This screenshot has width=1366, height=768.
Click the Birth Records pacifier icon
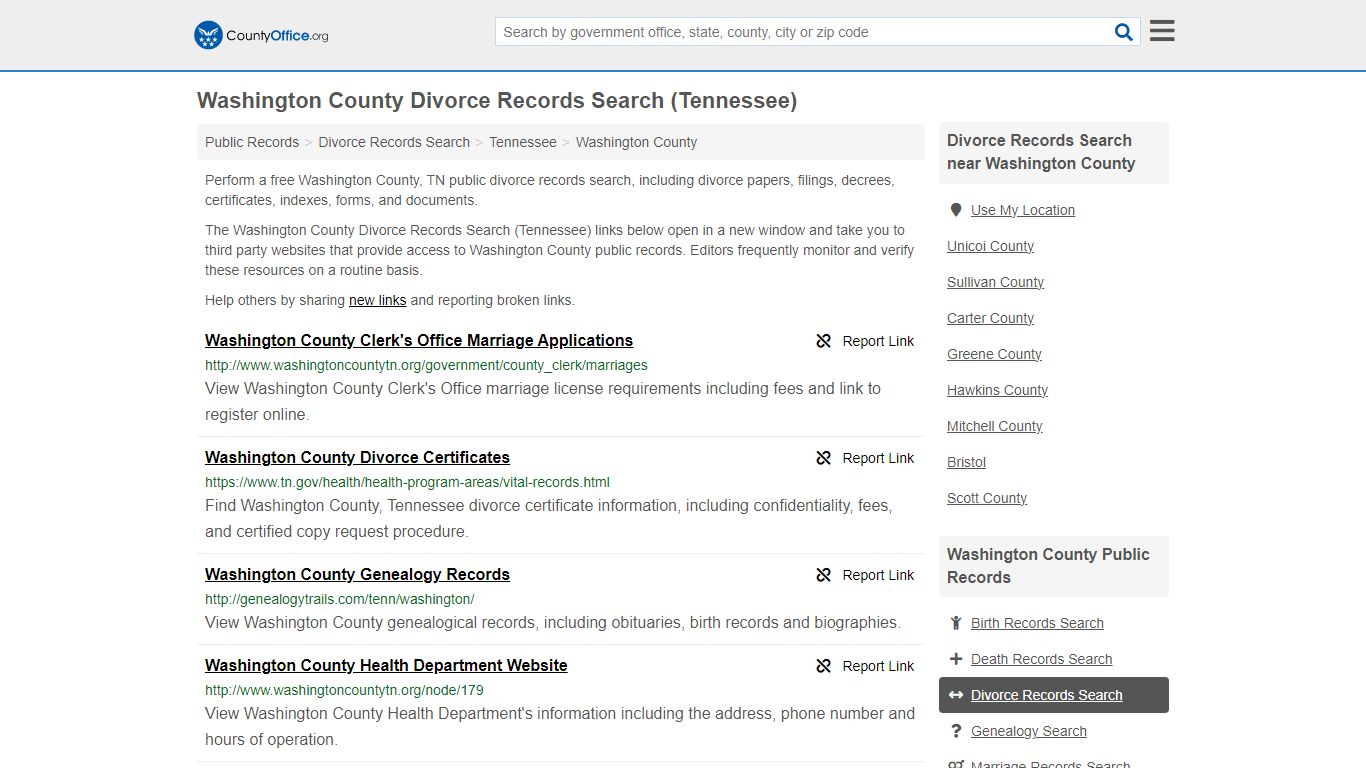956,623
